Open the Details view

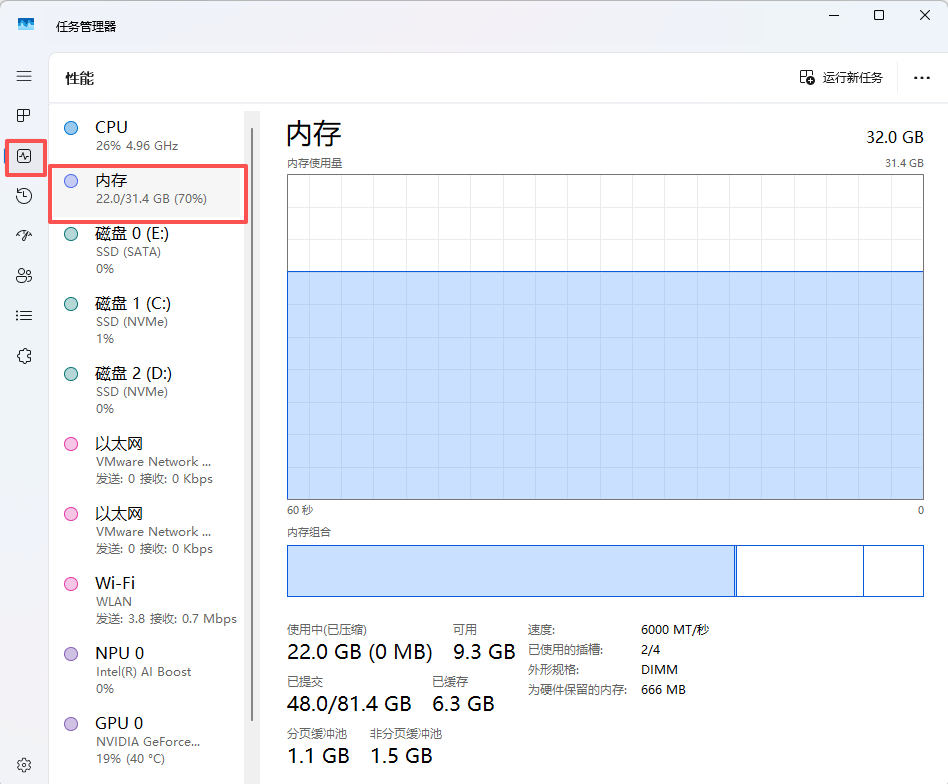[23, 315]
